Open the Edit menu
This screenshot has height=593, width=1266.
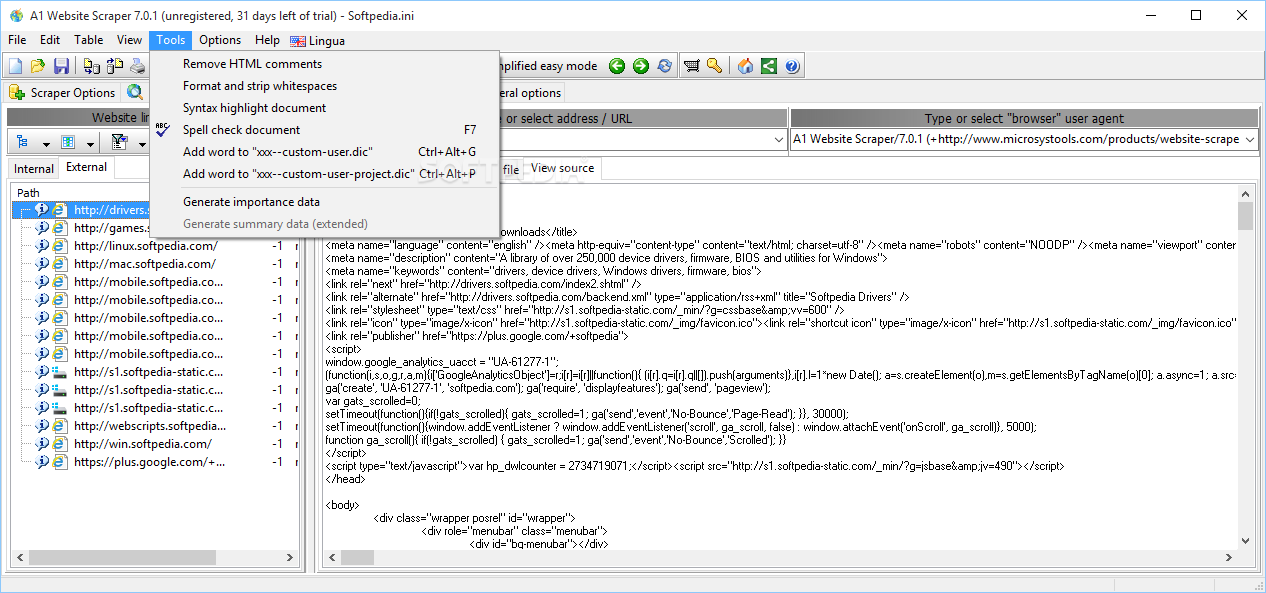[50, 40]
